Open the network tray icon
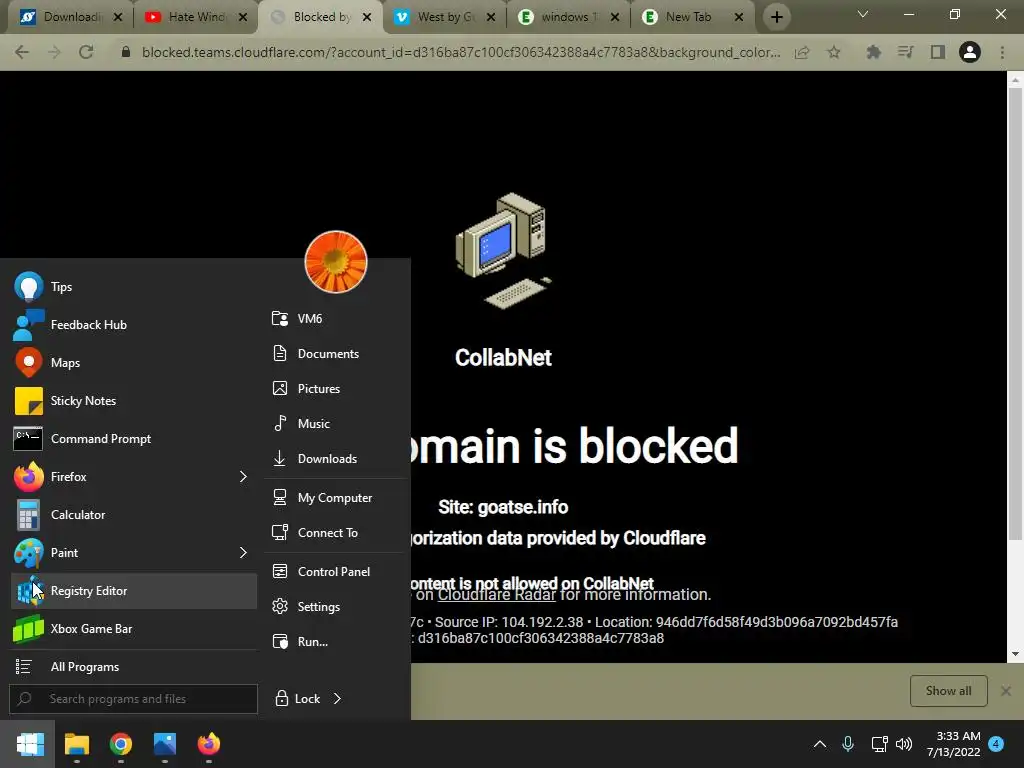The height and width of the screenshot is (768, 1024). coord(879,744)
